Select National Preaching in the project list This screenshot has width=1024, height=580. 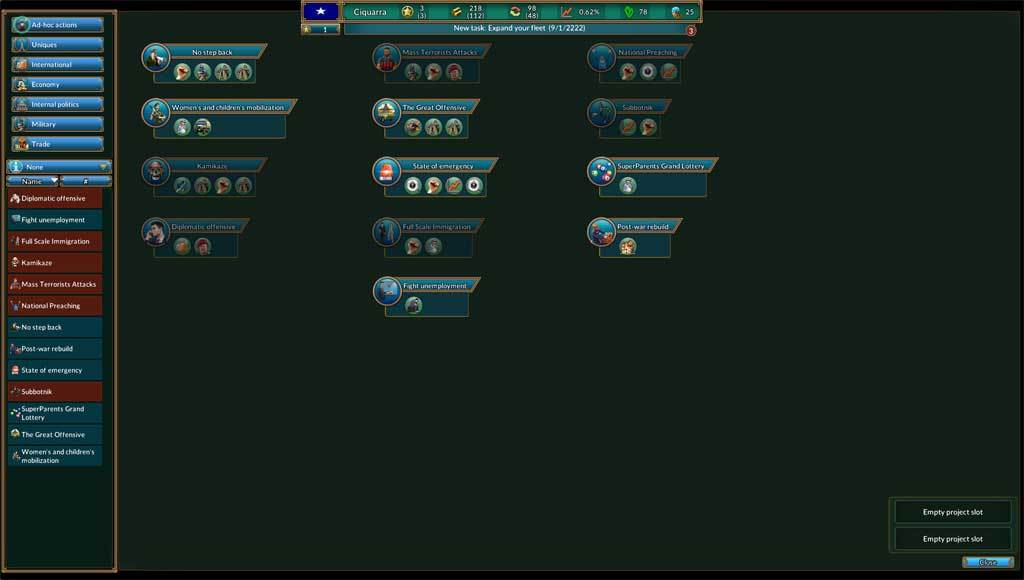pos(55,306)
